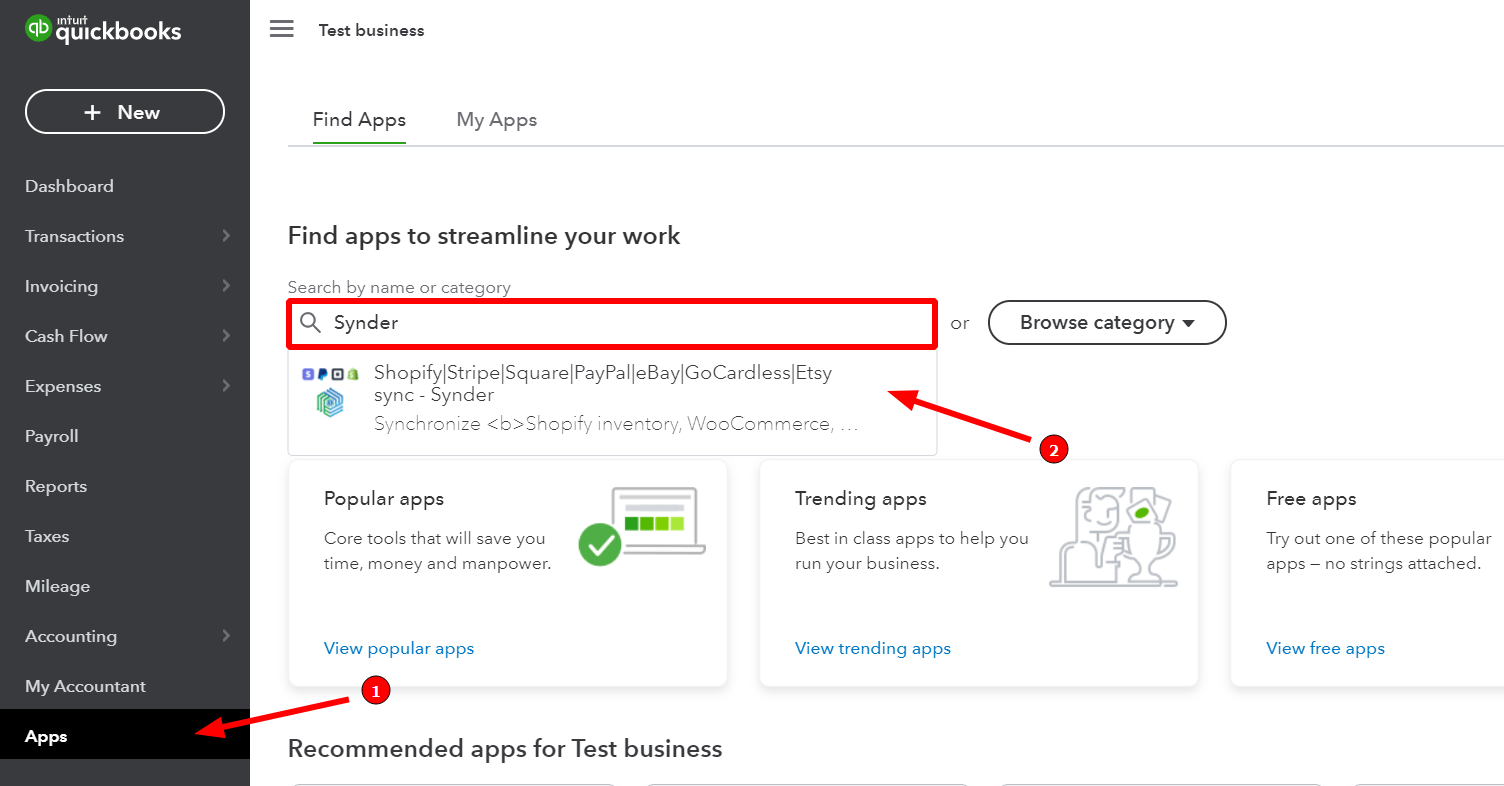The image size is (1504, 786).
Task: Click the View free apps link
Action: [x=1325, y=648]
